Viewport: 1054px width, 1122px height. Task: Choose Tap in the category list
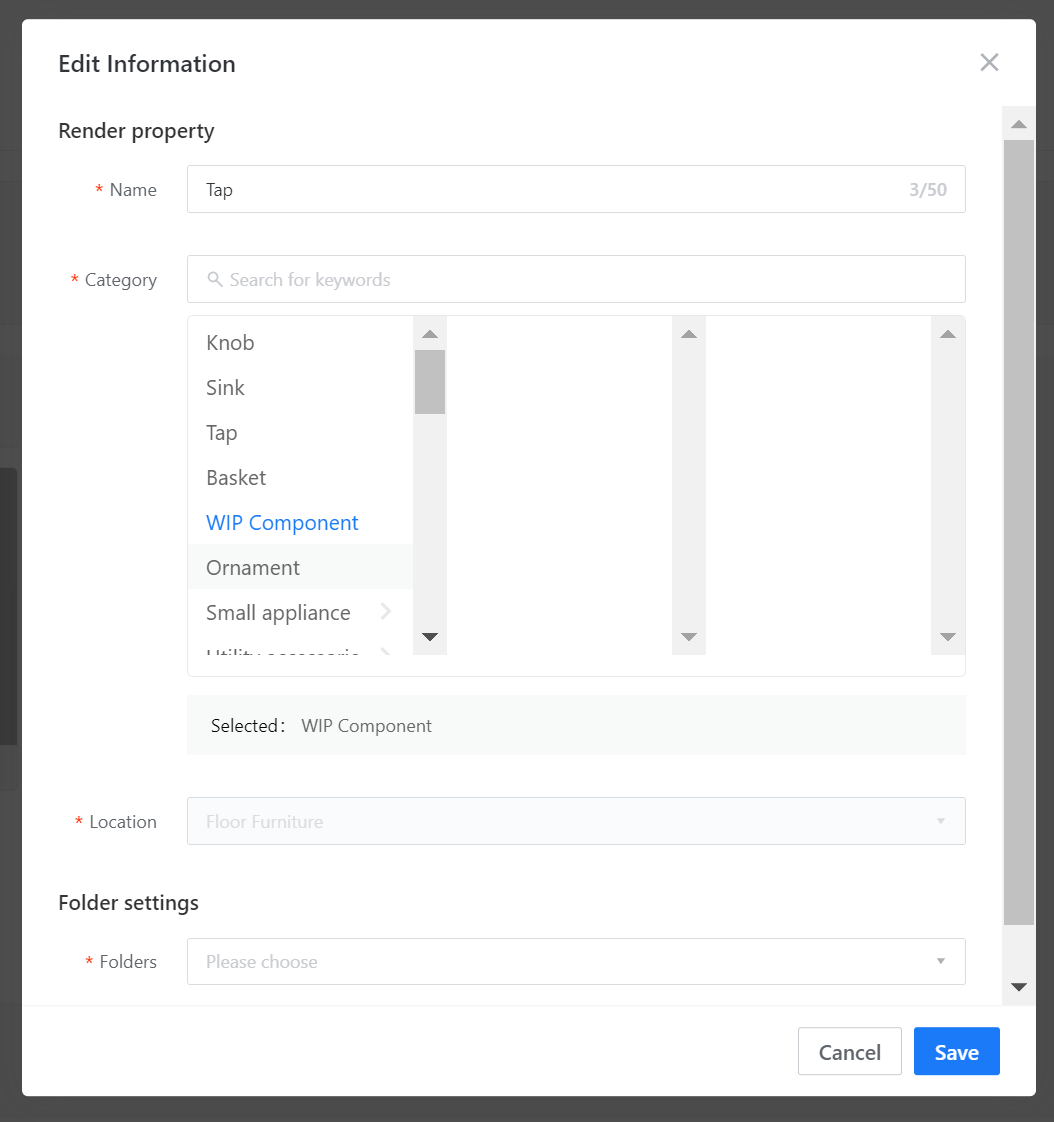[x=222, y=433]
